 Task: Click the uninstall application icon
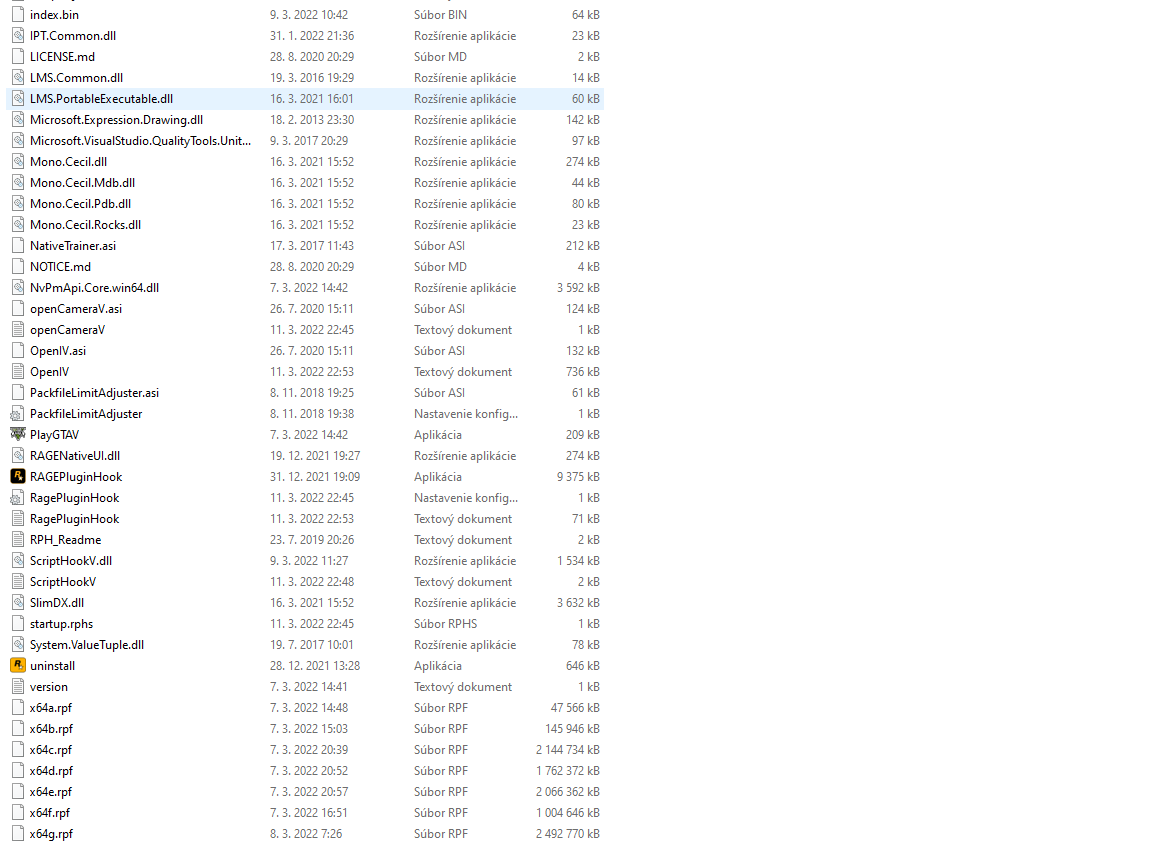coord(18,666)
